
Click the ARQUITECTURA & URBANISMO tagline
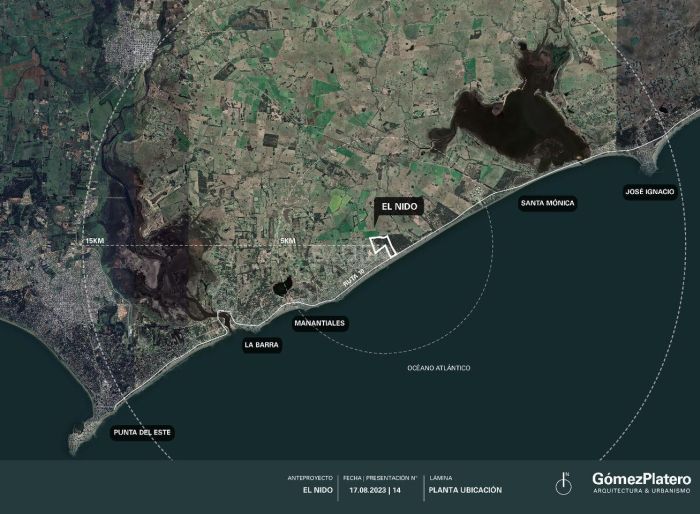pyautogui.click(x=642, y=491)
